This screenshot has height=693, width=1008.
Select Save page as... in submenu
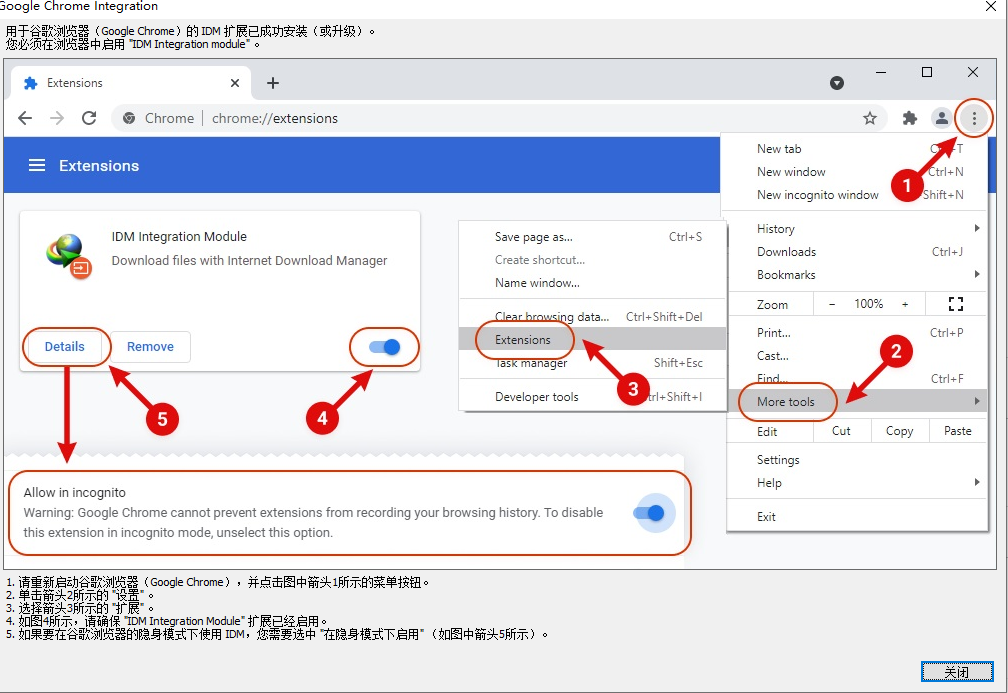click(592, 237)
